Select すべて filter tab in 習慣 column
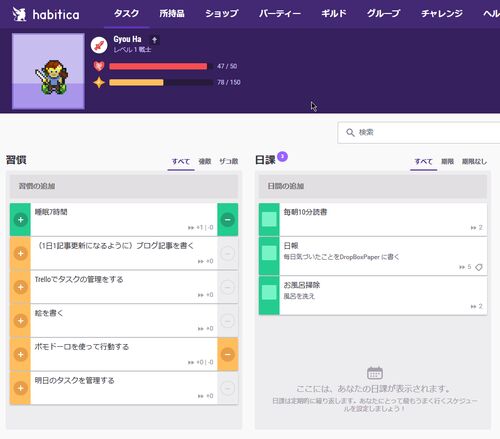Screen dimensions: 500x439 coord(181,162)
